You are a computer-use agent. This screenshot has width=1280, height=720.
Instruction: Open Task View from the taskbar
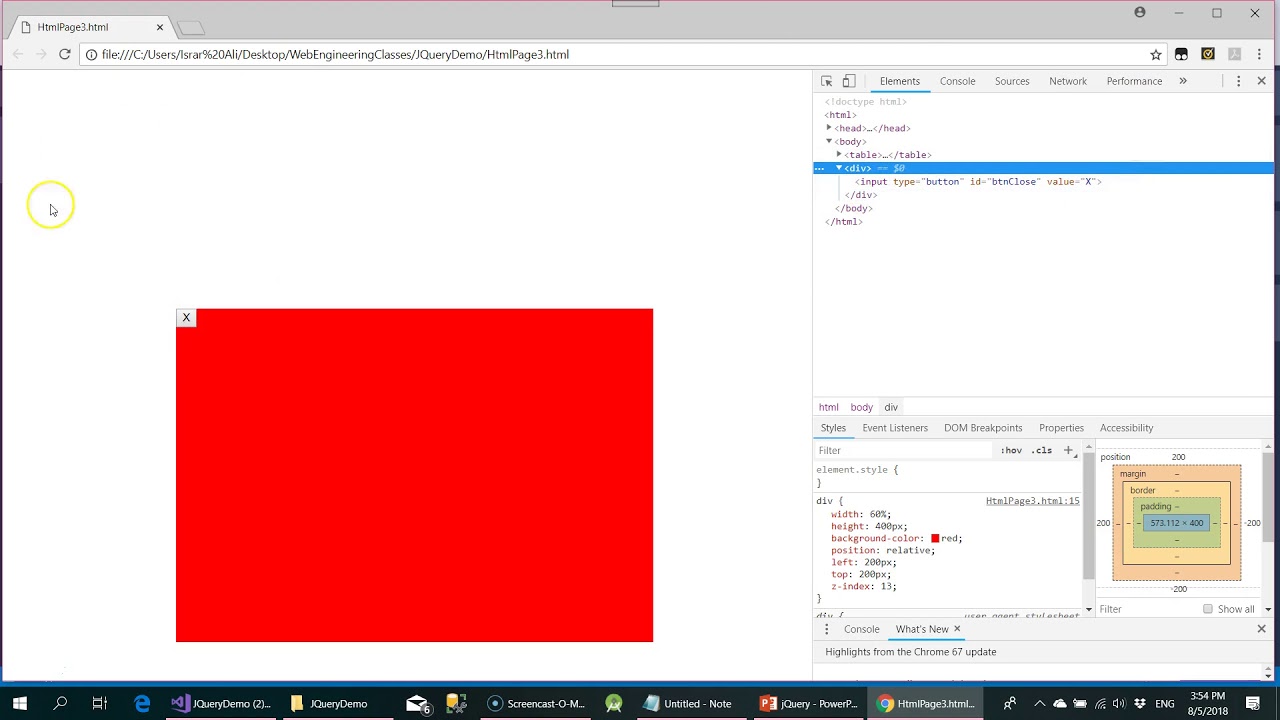point(99,703)
